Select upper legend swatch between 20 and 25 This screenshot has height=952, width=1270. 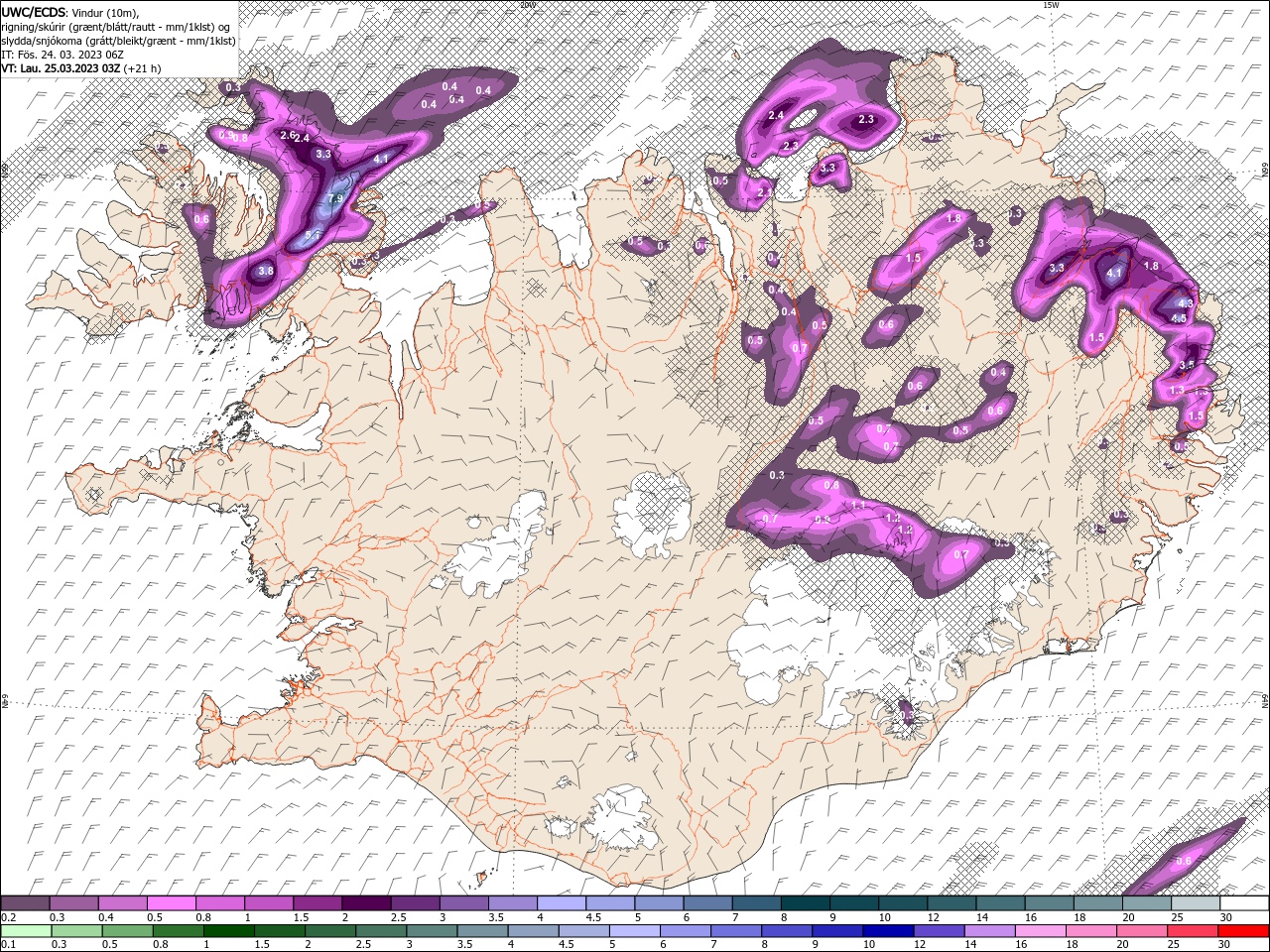click(1146, 902)
